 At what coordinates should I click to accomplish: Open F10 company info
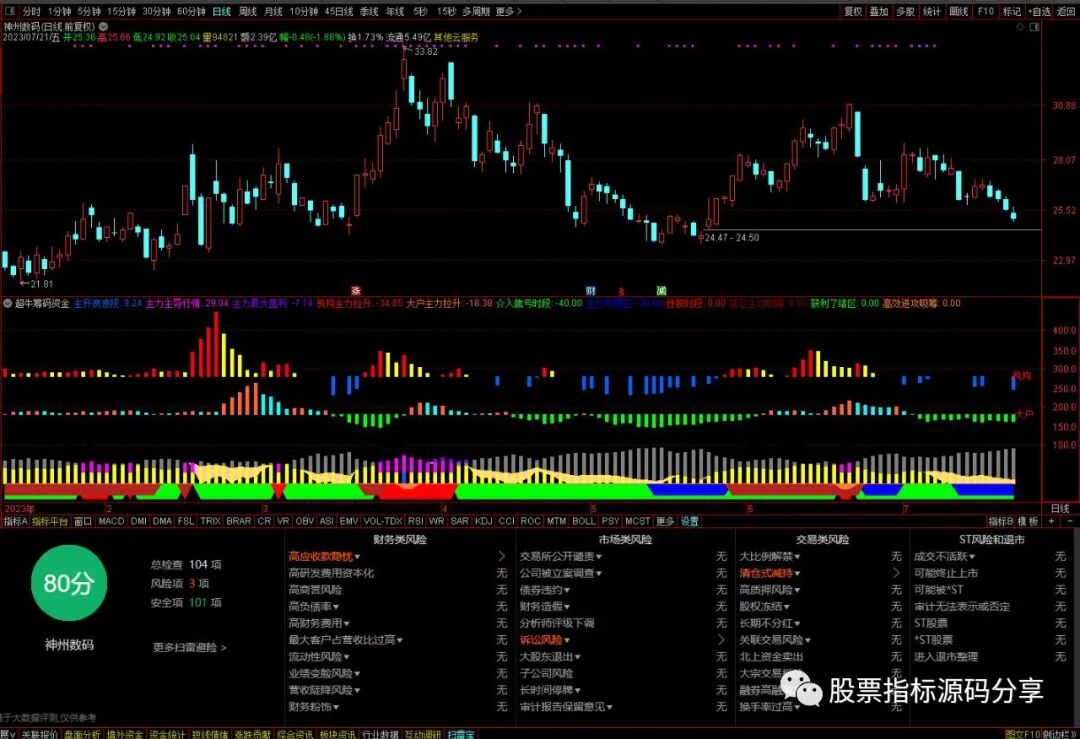[x=986, y=11]
